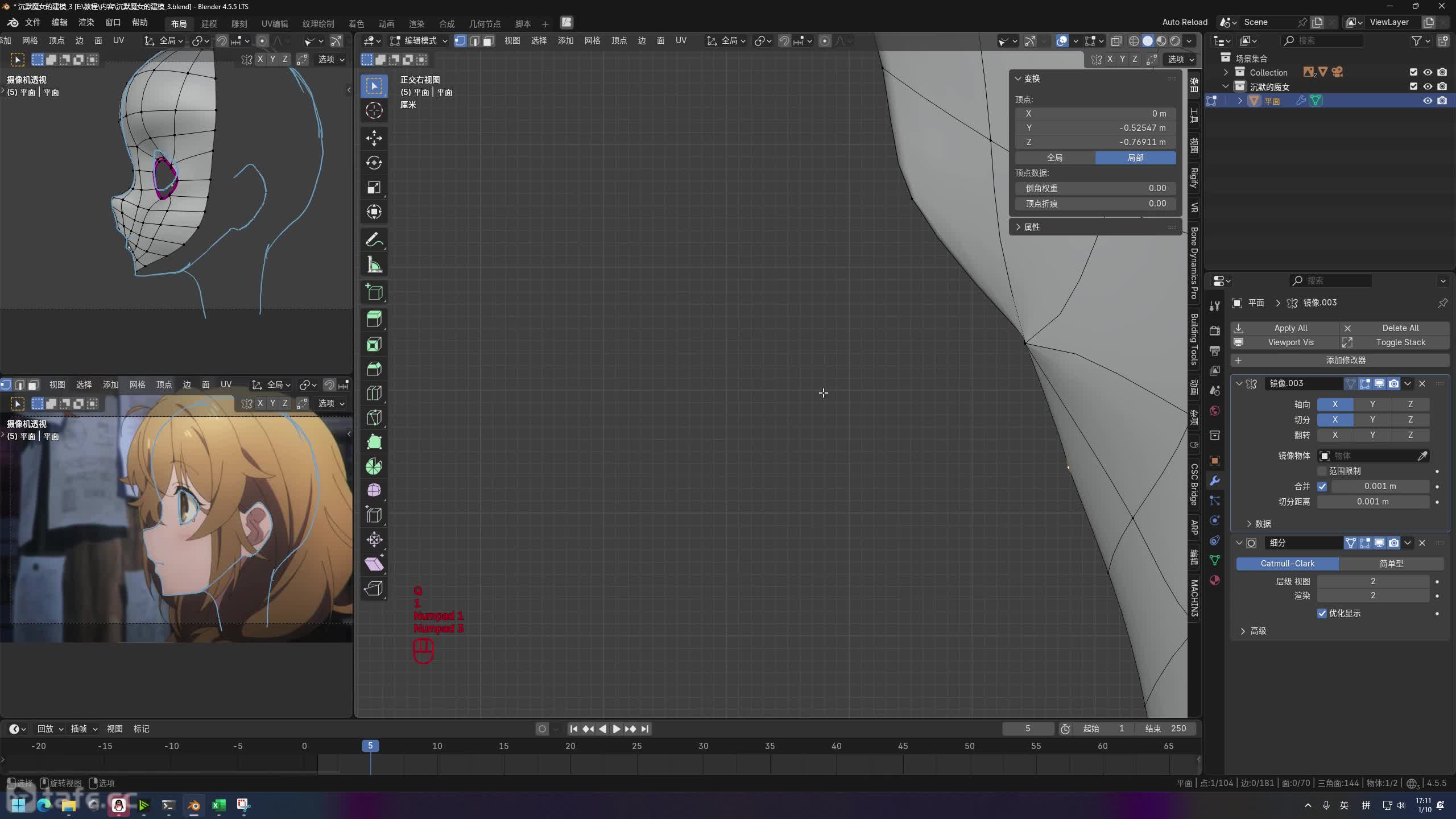The width and height of the screenshot is (1456, 819).
Task: Click the subdivision viewport level field
Action: (1372, 581)
